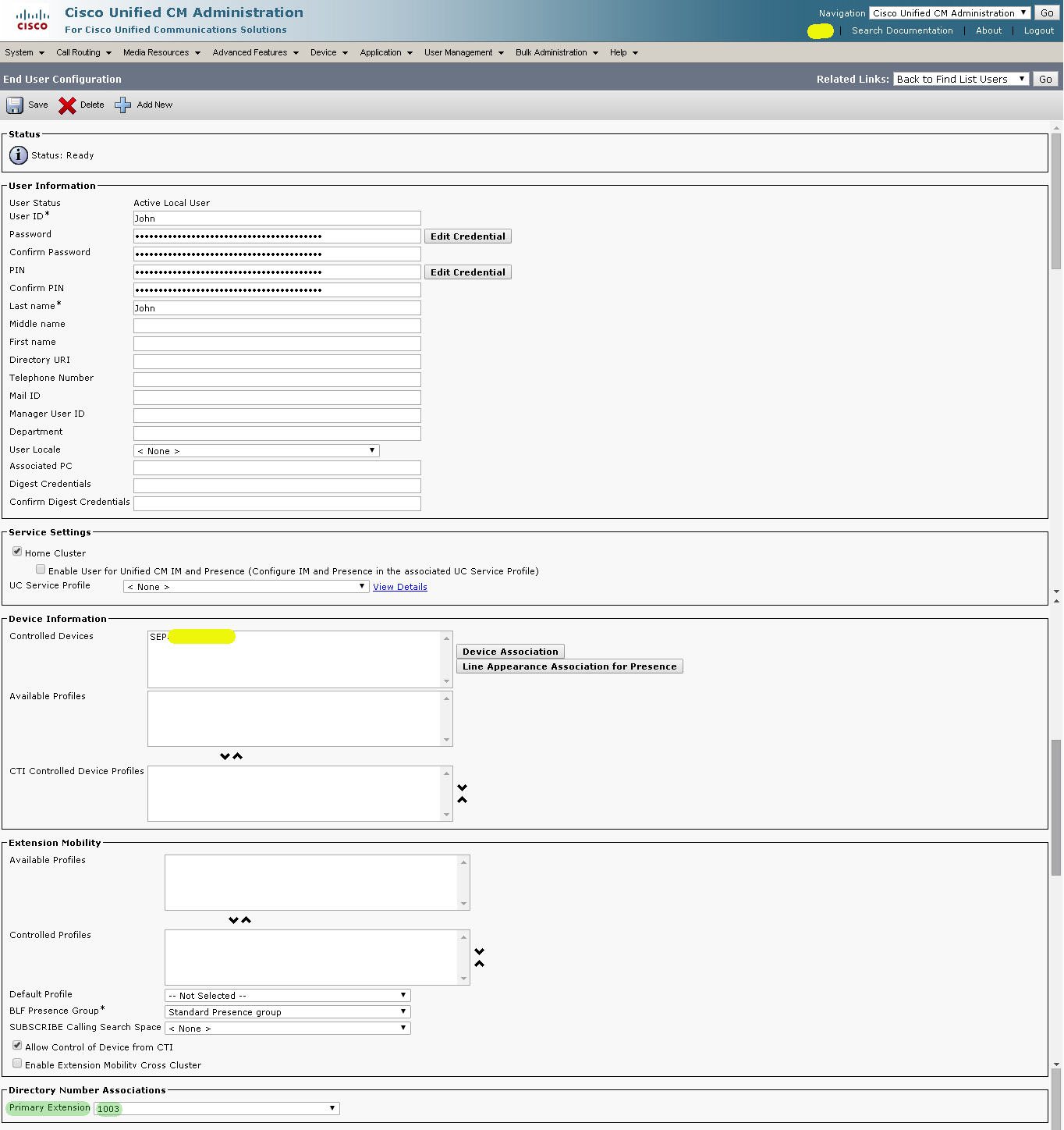Image resolution: width=1064 pixels, height=1130 pixels.
Task: Click the Status info icon
Action: (x=19, y=155)
